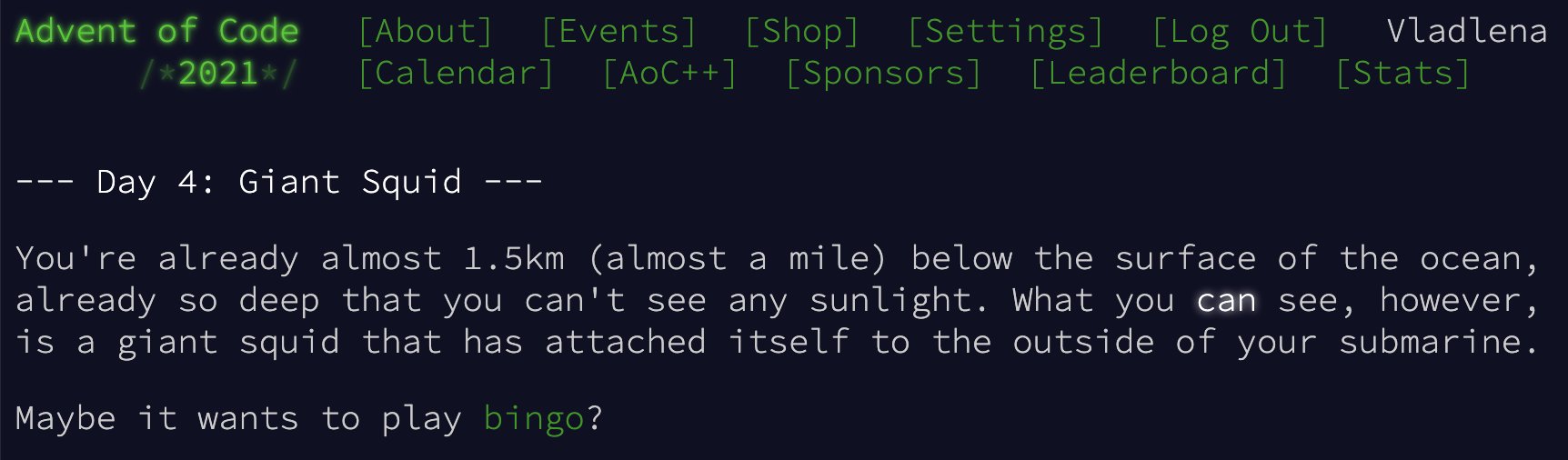This screenshot has height=460, width=1568.
Task: Click the "1.5km" text in the description
Action: coord(514,259)
